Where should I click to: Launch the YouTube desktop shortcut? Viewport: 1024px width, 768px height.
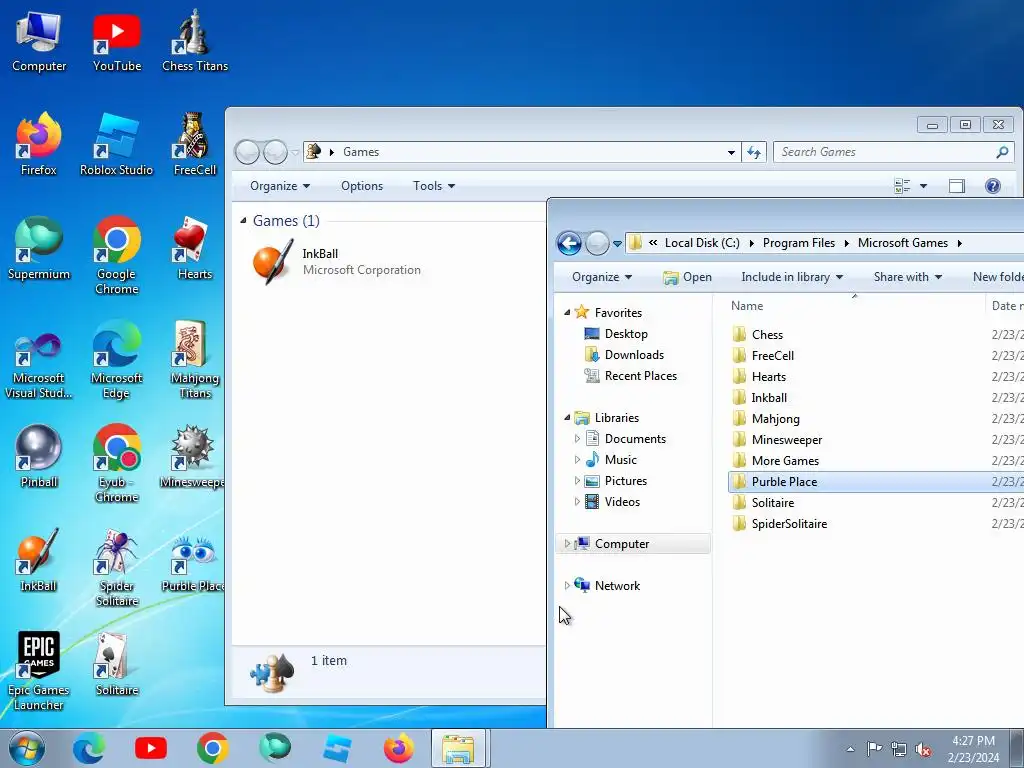tap(116, 42)
